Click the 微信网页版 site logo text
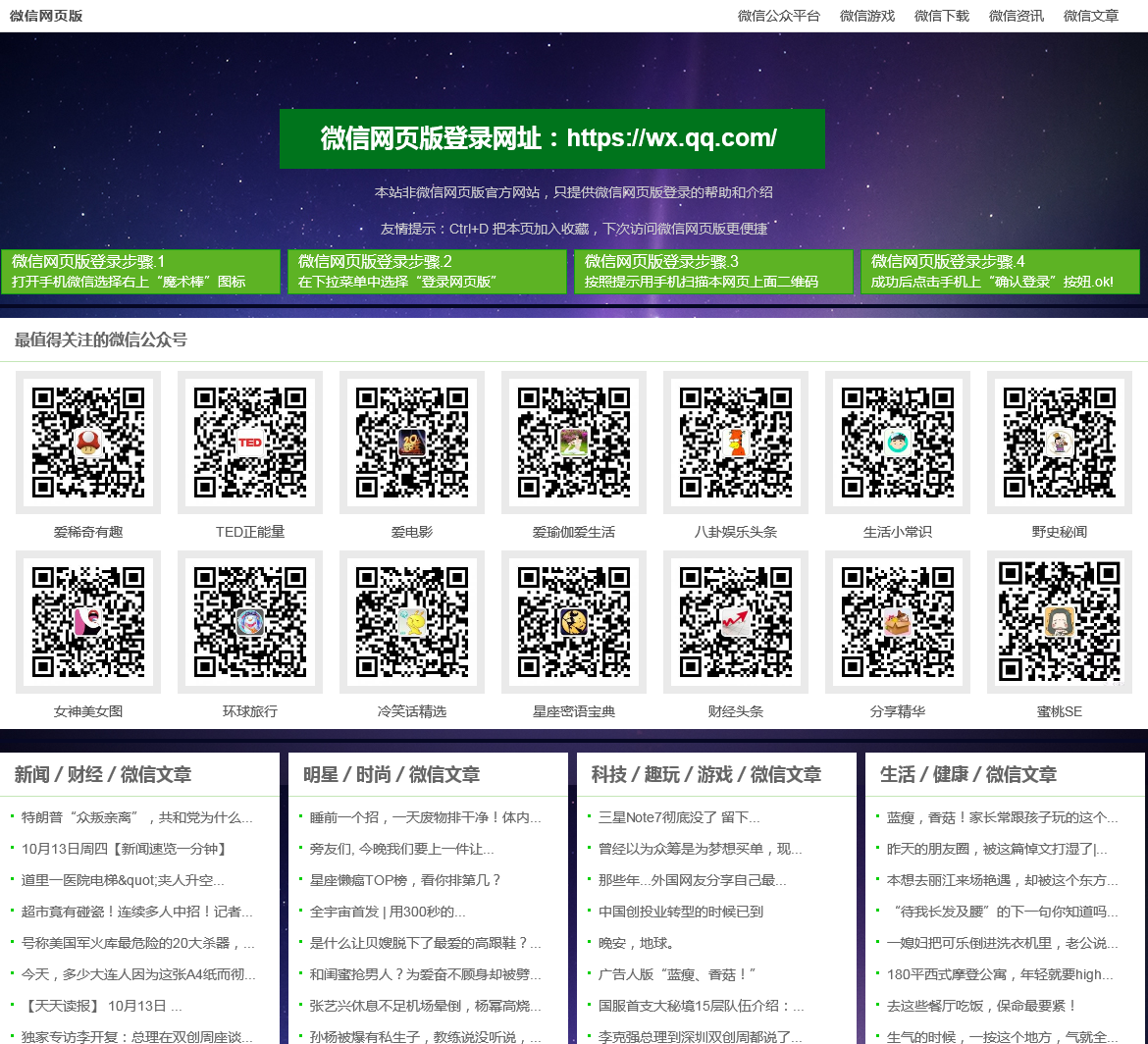Image resolution: width=1148 pixels, height=1044 pixels. (46, 16)
